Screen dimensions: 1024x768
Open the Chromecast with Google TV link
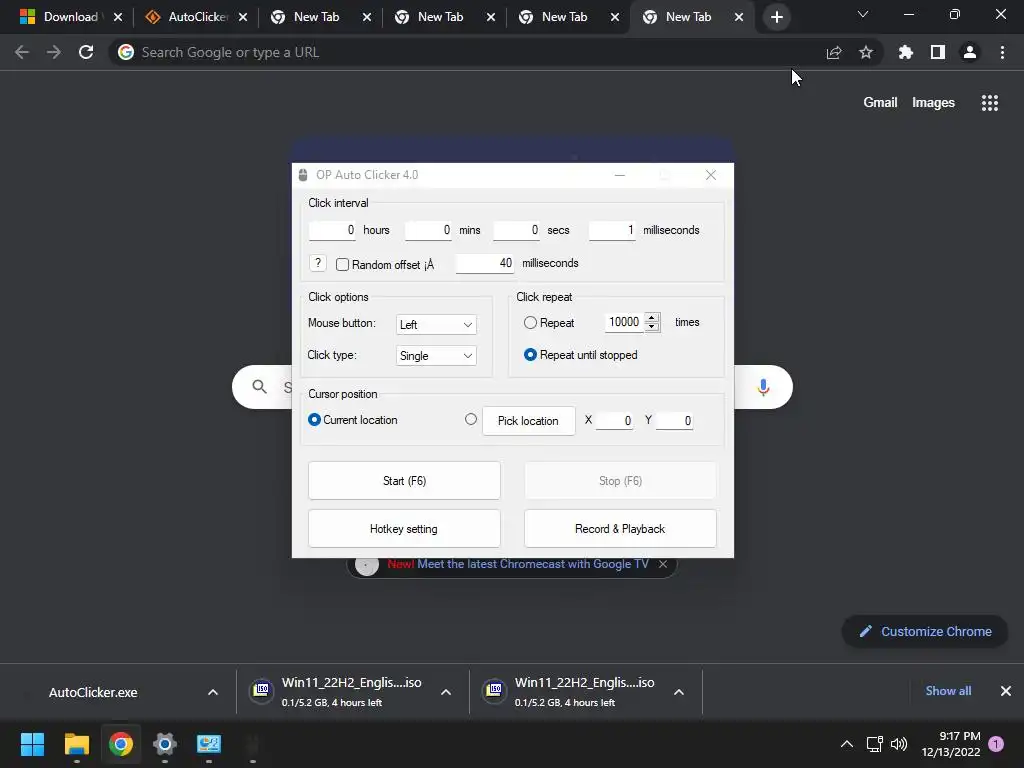(x=533, y=564)
